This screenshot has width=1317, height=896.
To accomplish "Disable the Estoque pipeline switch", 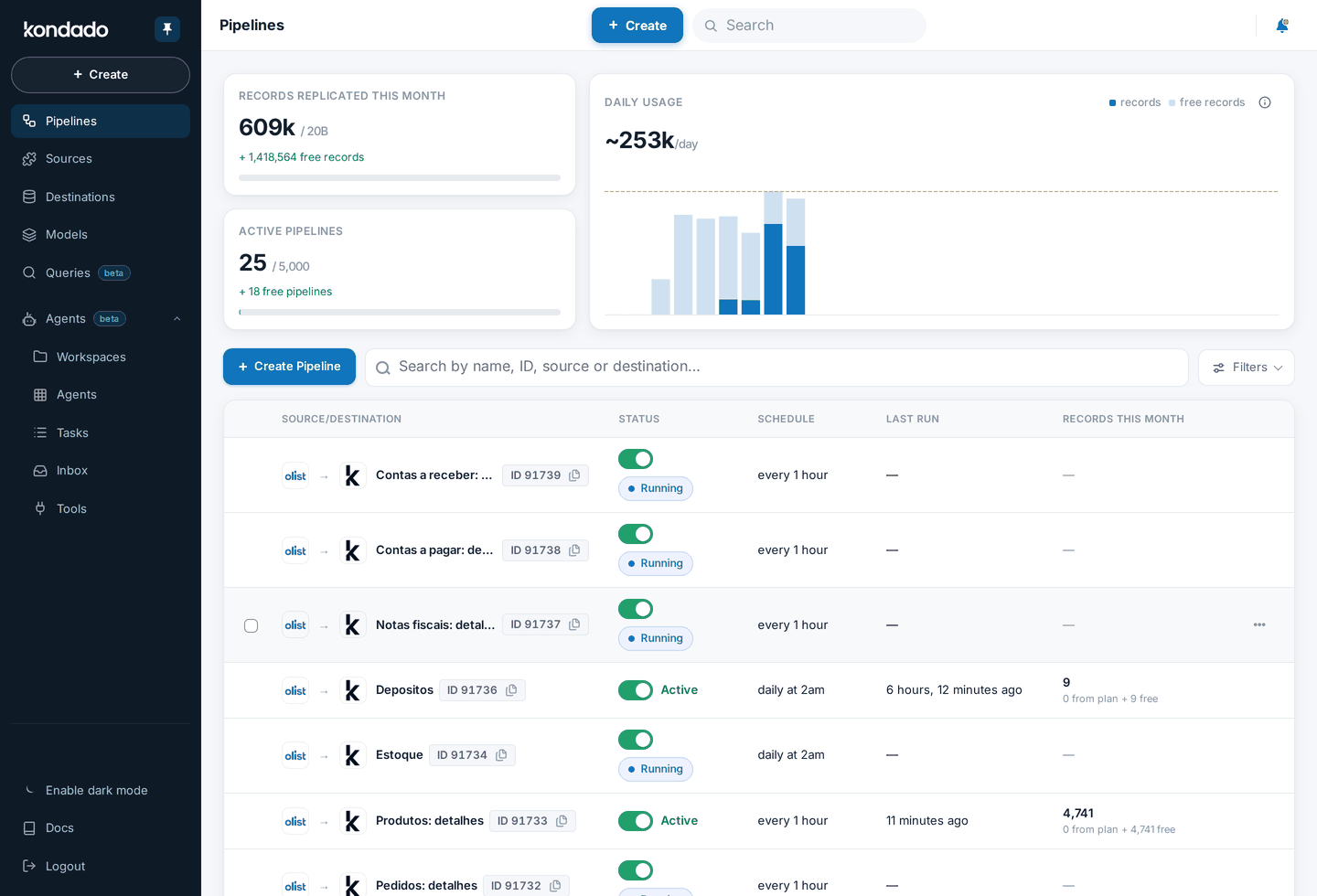I will coord(636,740).
